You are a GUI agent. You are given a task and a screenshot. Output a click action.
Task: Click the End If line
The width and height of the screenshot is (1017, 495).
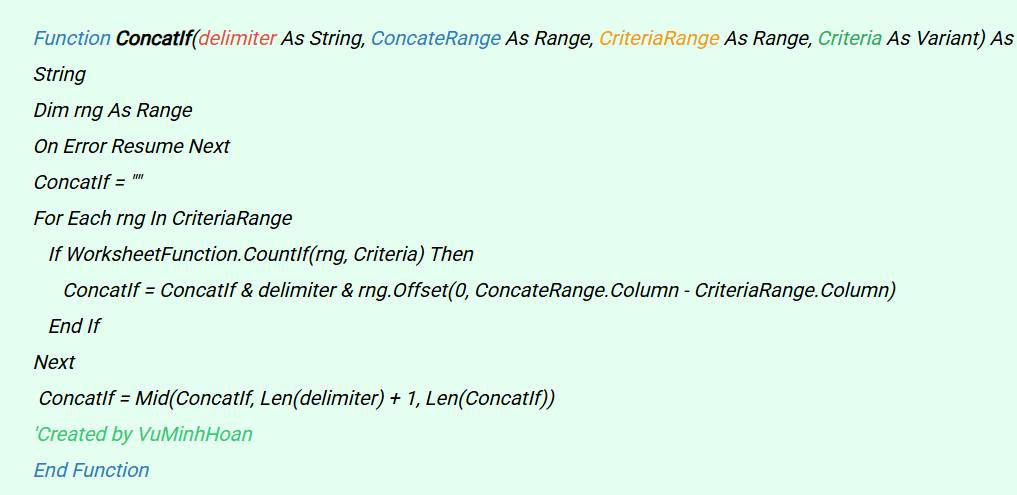click(x=74, y=326)
